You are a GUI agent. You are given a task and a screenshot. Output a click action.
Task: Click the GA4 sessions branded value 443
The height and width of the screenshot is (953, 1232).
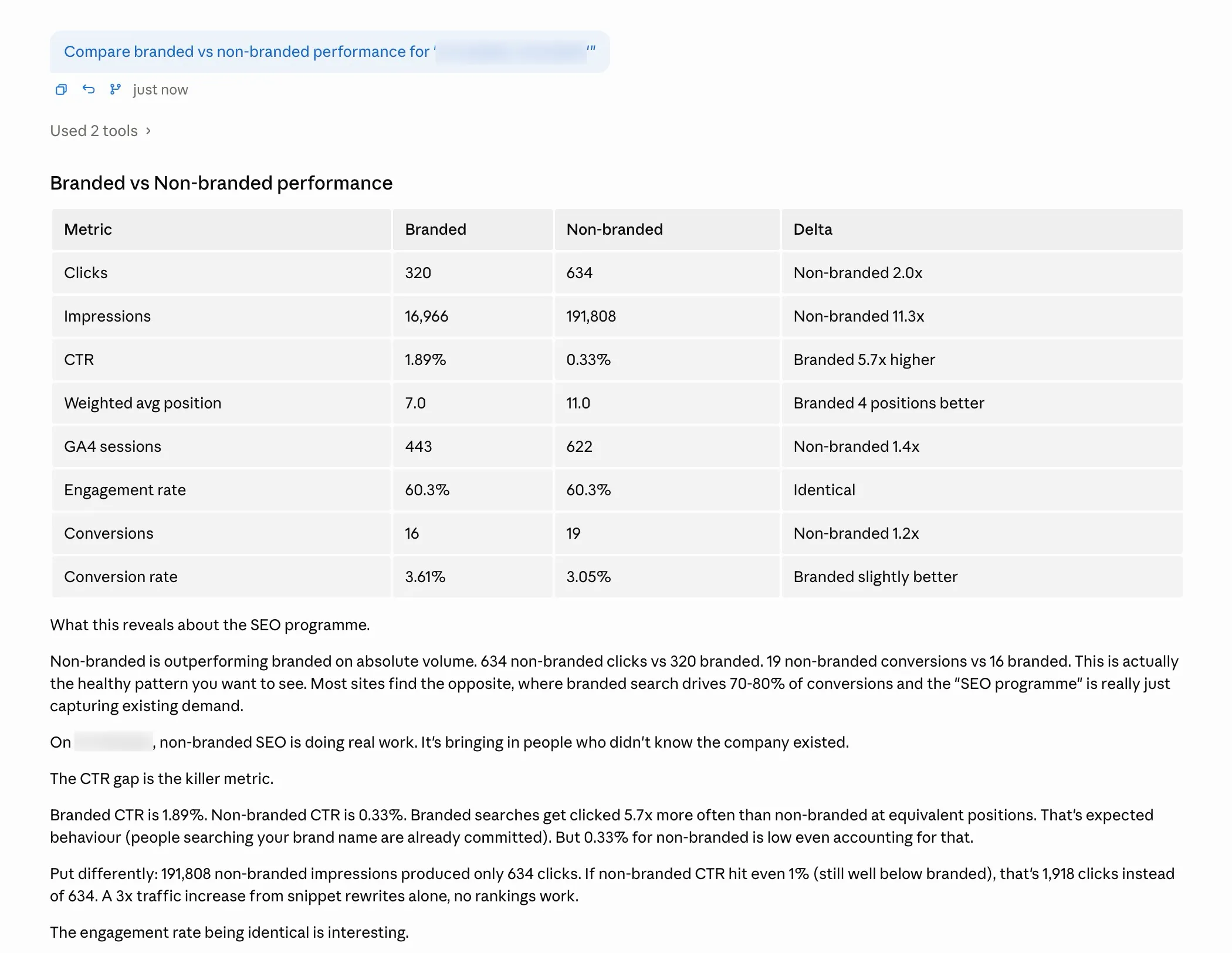[x=418, y=447]
